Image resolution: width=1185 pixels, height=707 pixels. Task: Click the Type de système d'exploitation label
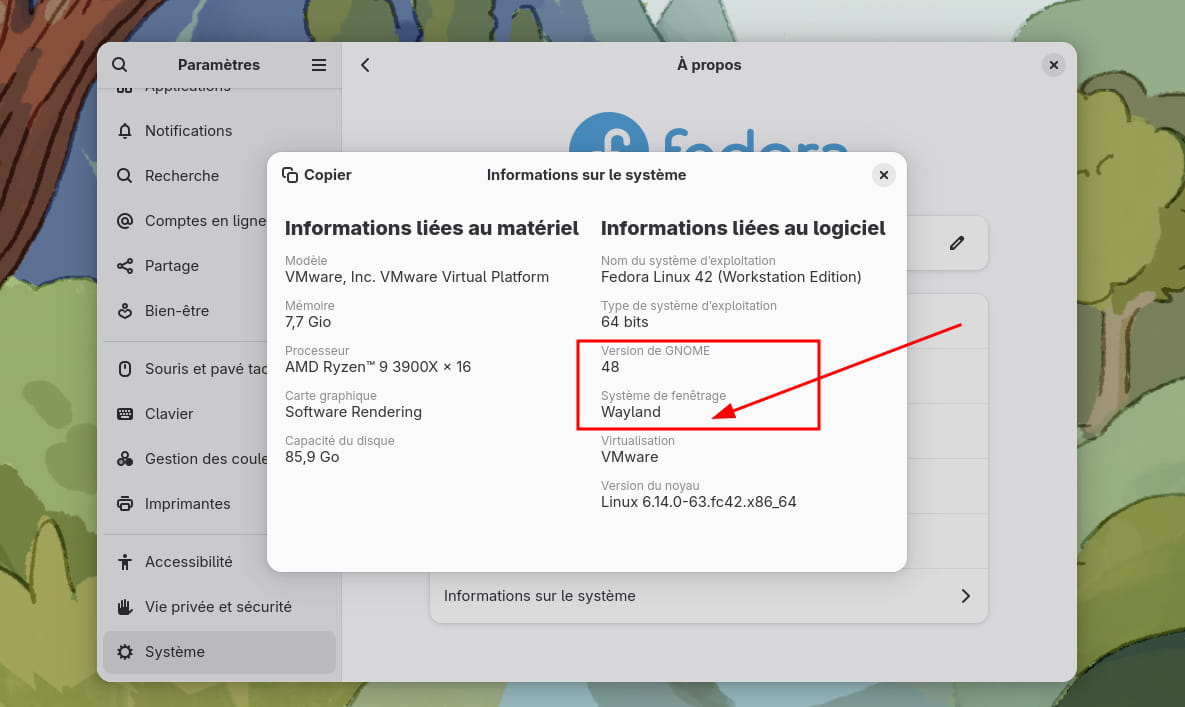688,306
